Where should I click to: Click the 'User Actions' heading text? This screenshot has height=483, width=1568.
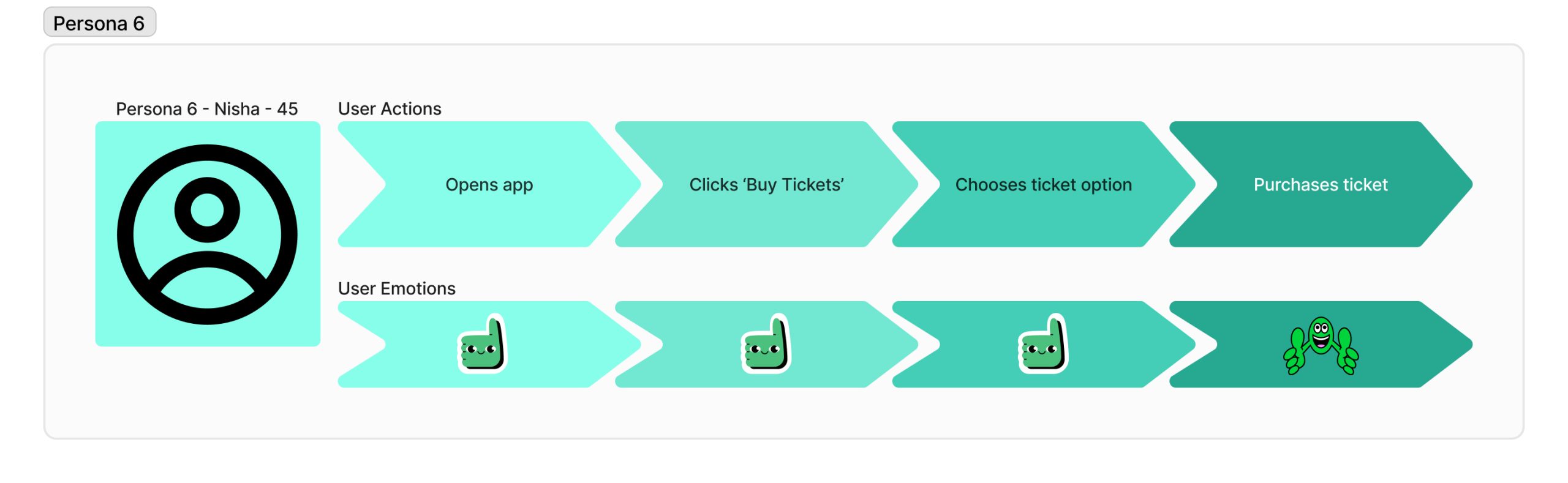click(x=390, y=109)
